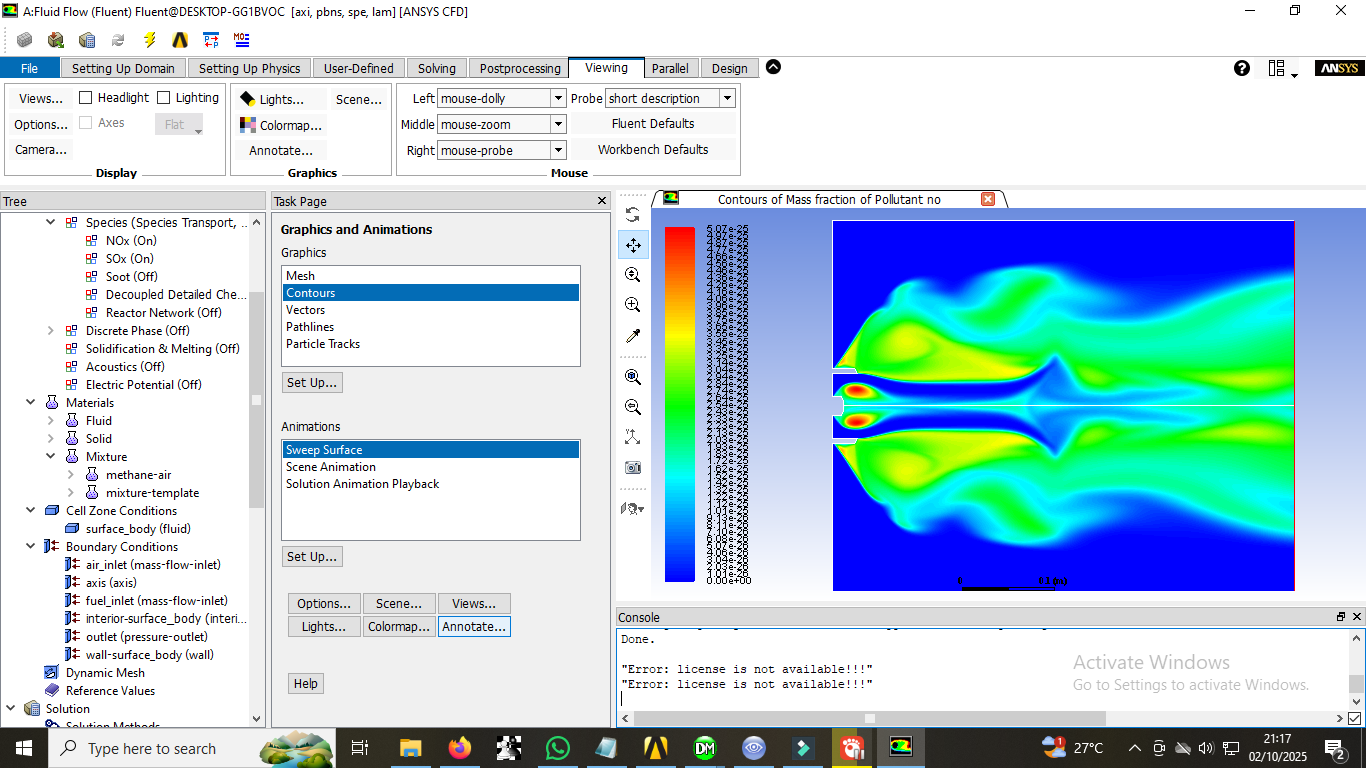Click the rotate view tool icon
Image resolution: width=1366 pixels, height=768 pixels.
click(632, 214)
